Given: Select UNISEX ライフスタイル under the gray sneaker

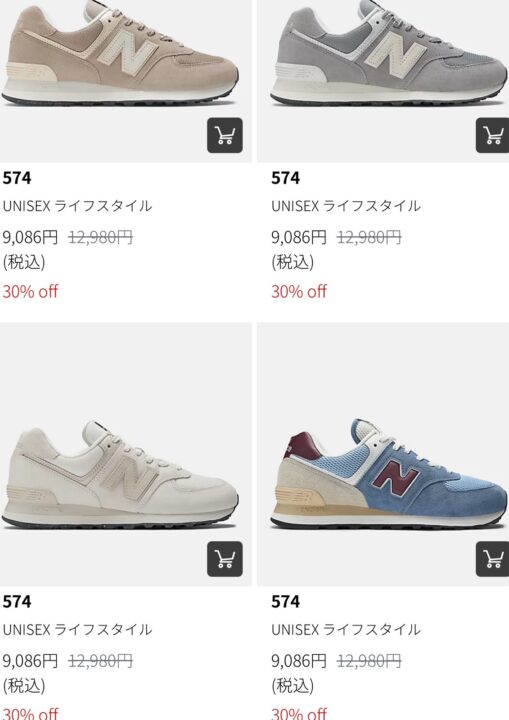Looking at the screenshot, I should [345, 206].
